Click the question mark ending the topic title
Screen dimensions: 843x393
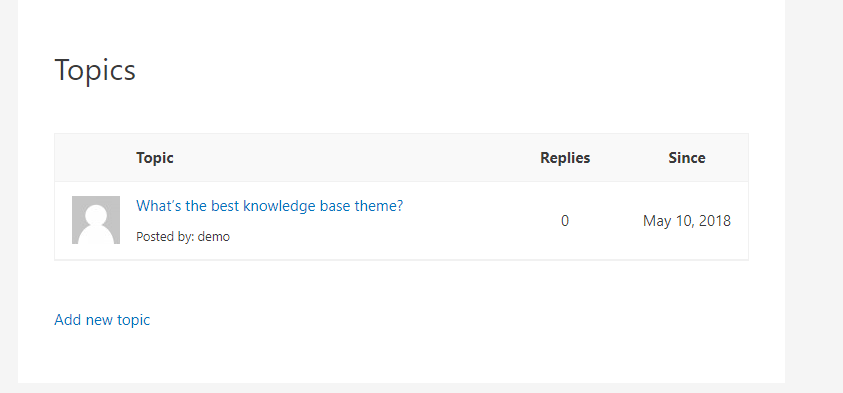point(399,206)
